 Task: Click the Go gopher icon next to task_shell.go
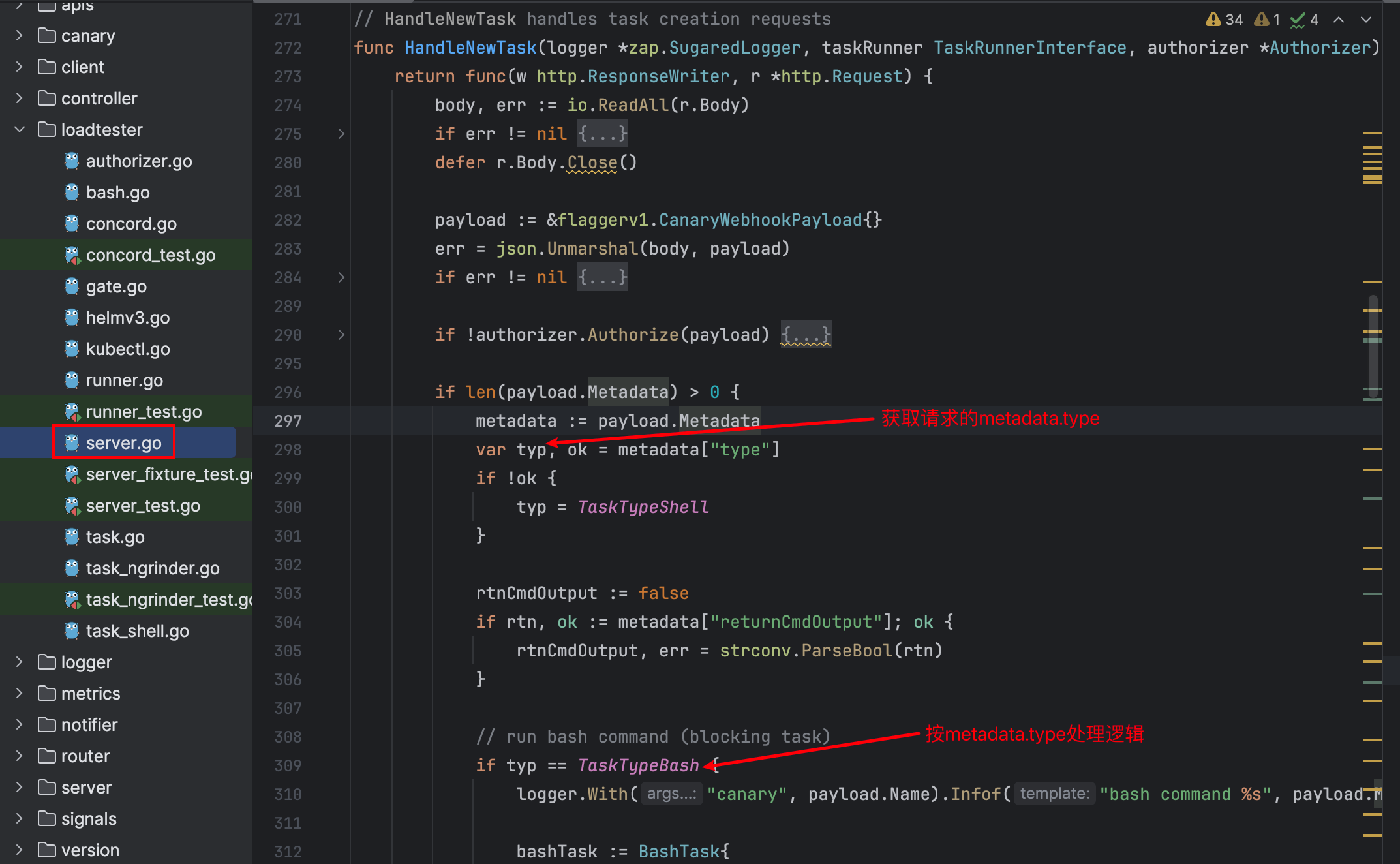(72, 631)
